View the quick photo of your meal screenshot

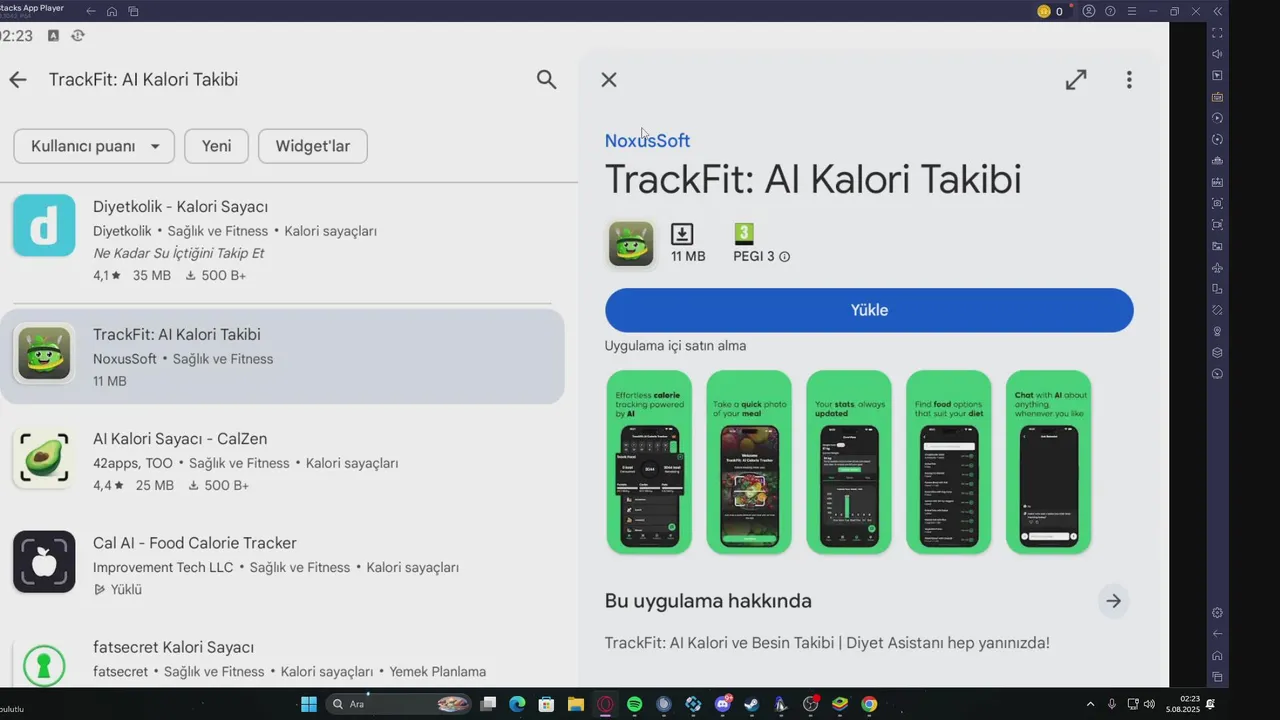tap(749, 462)
